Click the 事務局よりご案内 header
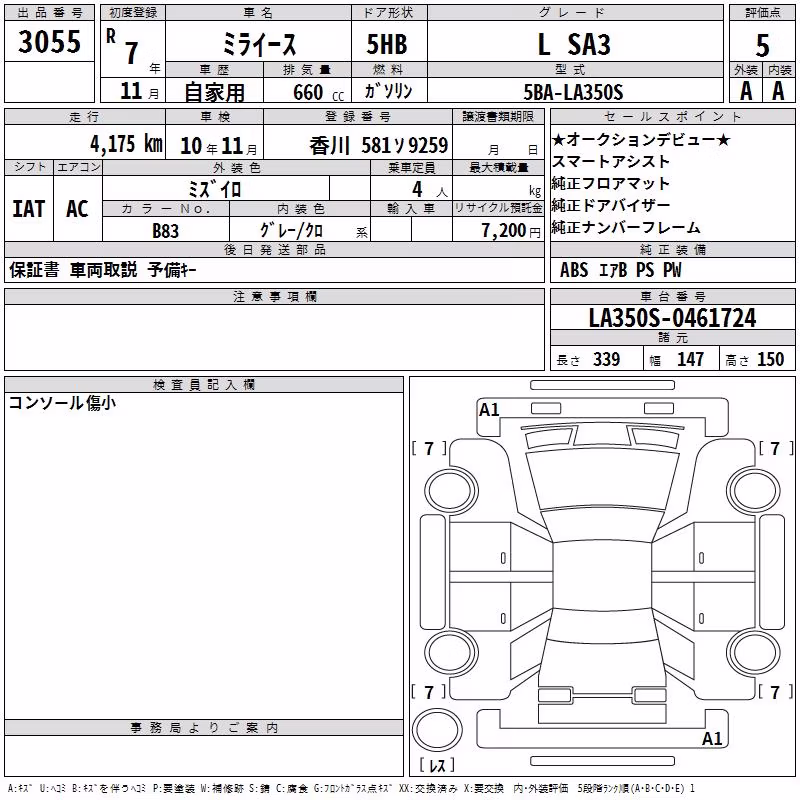Viewport: 800px width, 800px height. pos(204,728)
